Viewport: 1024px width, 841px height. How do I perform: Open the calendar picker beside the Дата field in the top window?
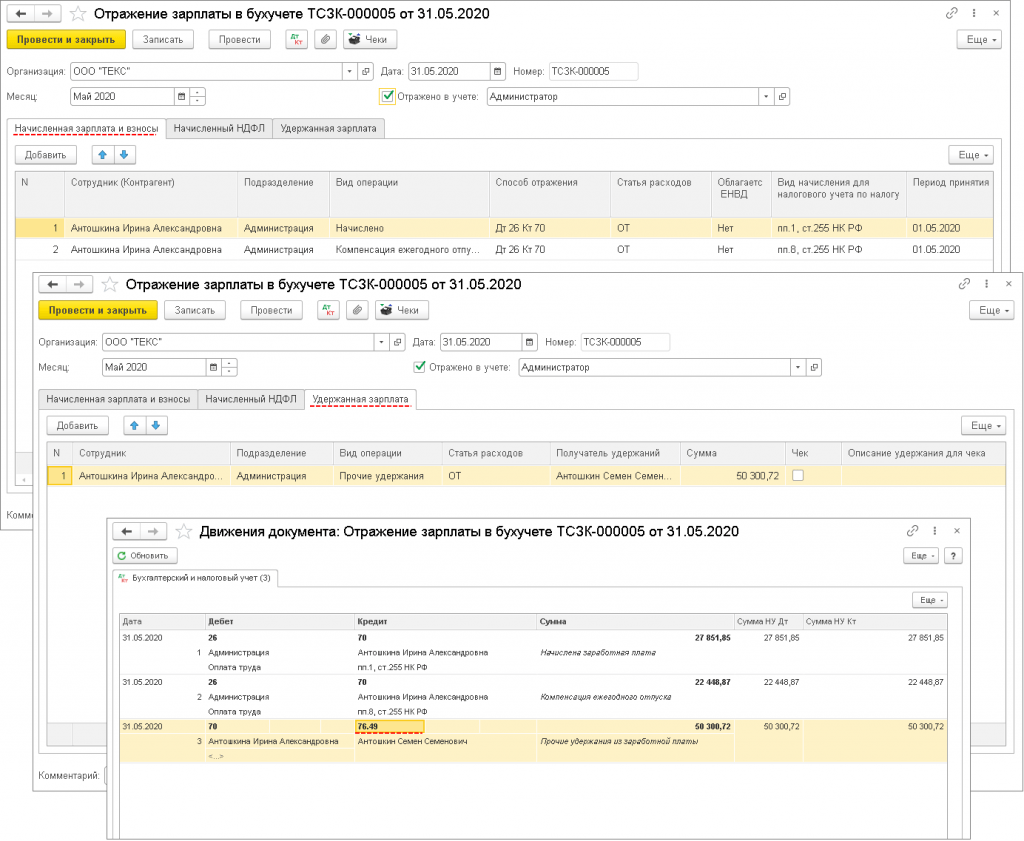click(498, 71)
